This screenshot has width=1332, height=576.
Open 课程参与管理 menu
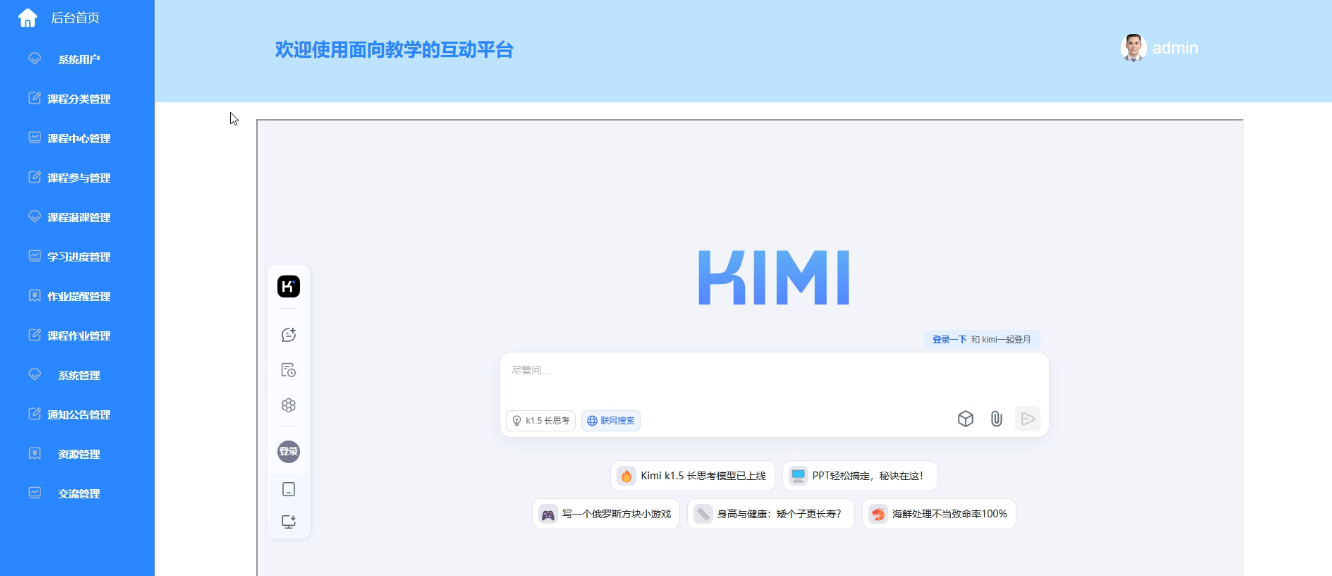77,178
